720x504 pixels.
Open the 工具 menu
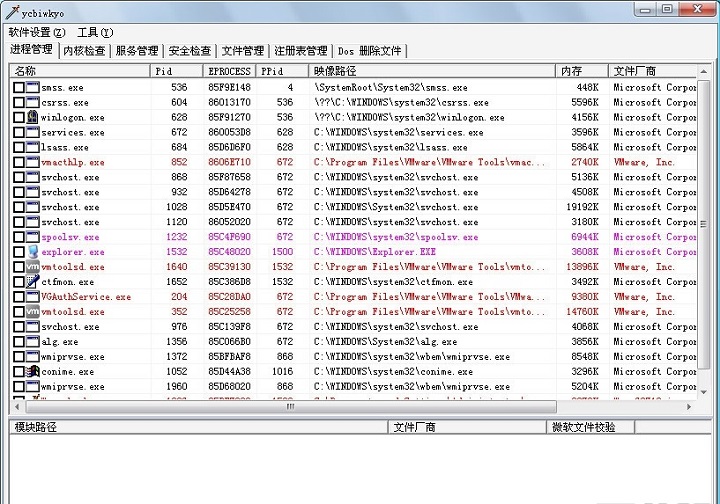coord(95,32)
